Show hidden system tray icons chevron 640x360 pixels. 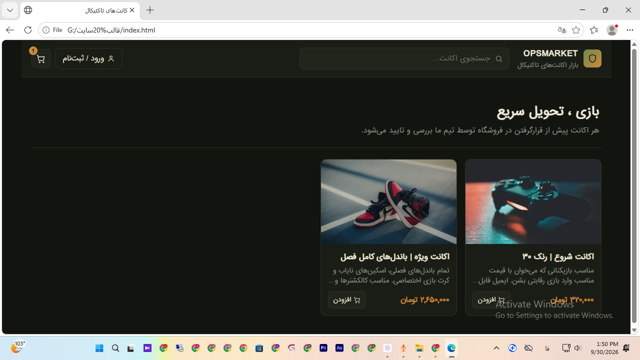click(496, 348)
